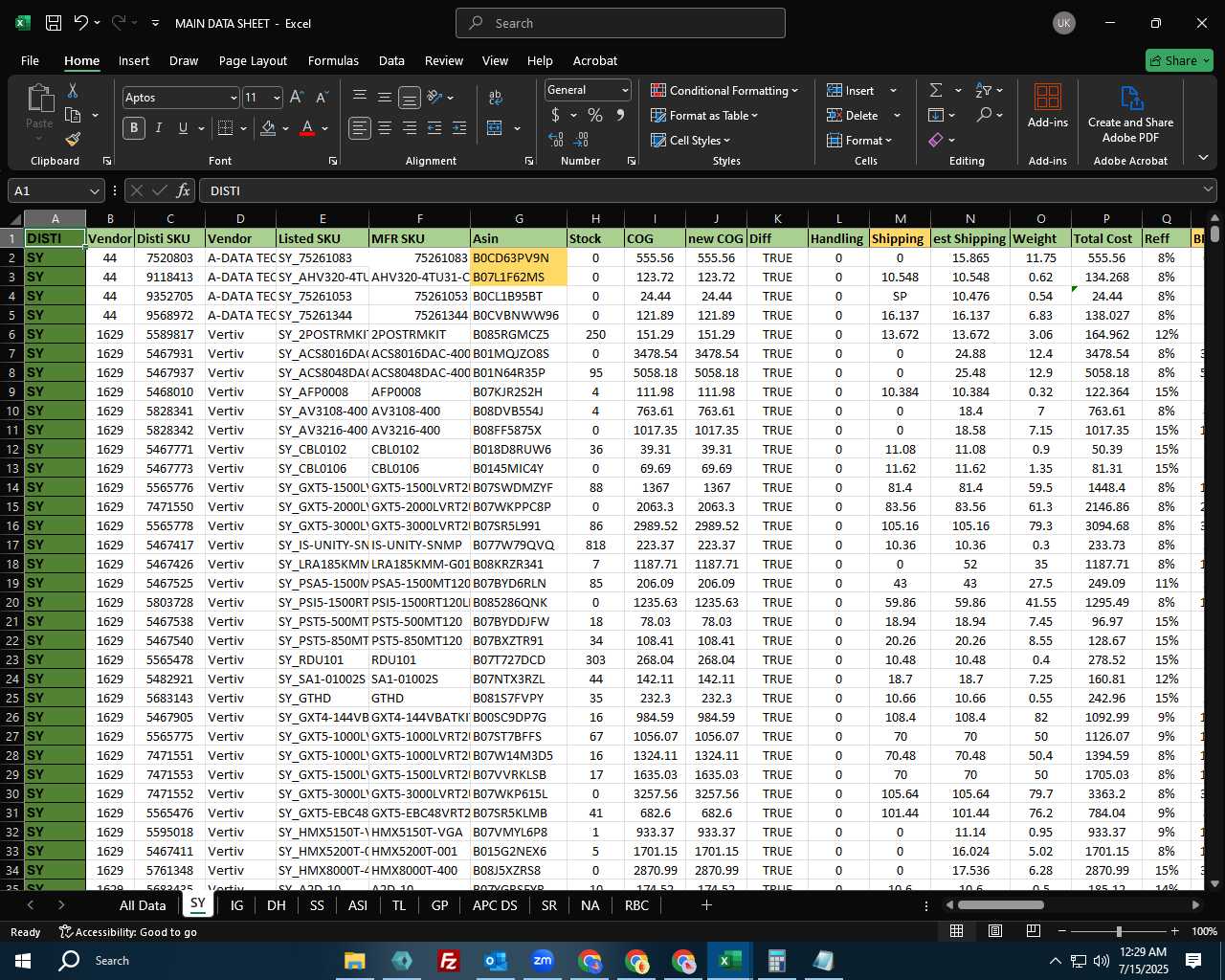The height and width of the screenshot is (980, 1225).
Task: Click the Wrap Text icon
Action: point(495,98)
